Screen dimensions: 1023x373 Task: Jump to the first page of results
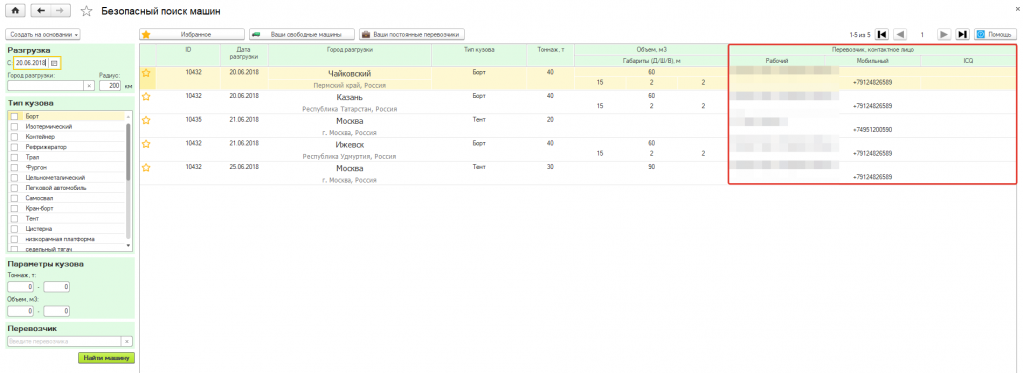point(882,34)
